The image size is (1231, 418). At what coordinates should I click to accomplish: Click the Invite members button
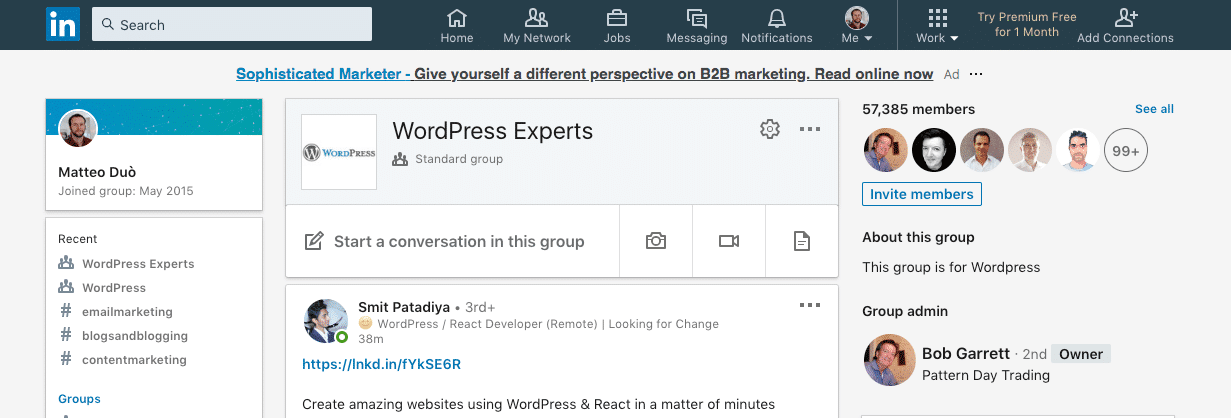tap(921, 194)
